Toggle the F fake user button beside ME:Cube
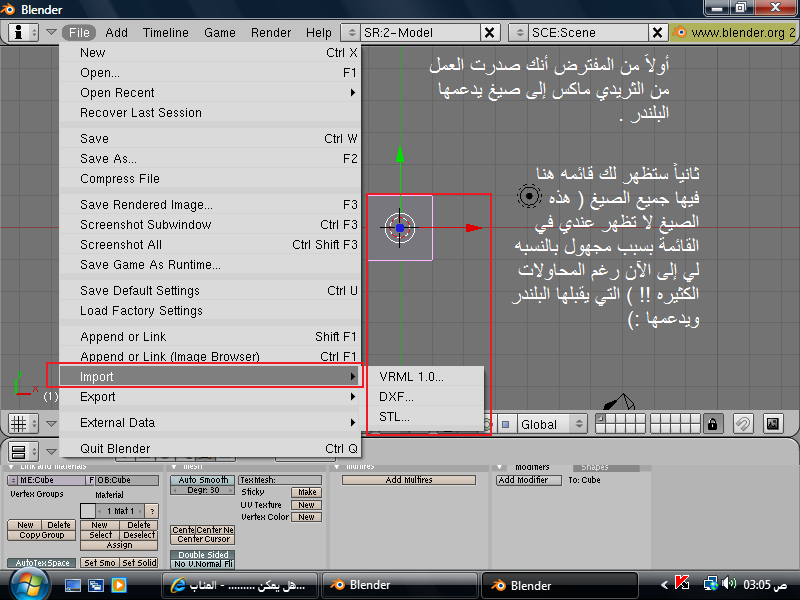Viewport: 800px width, 600px height. pos(91,480)
